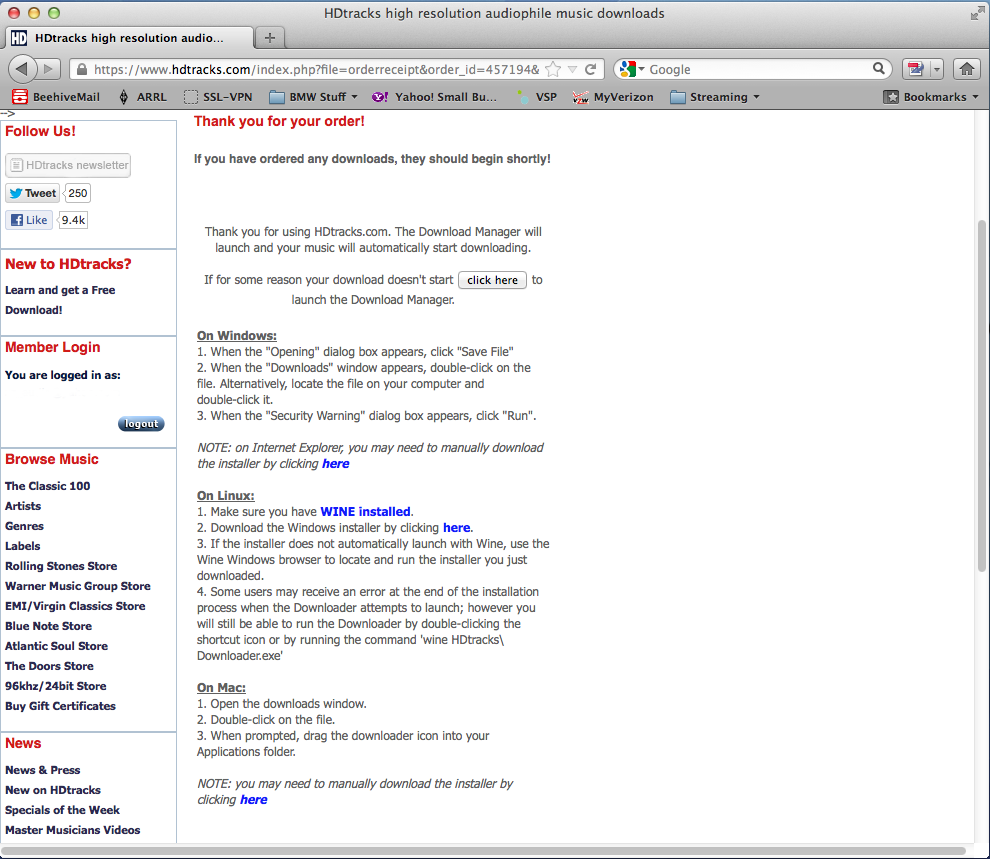
Task: Select the HDtracks browser tab
Action: click(128, 38)
